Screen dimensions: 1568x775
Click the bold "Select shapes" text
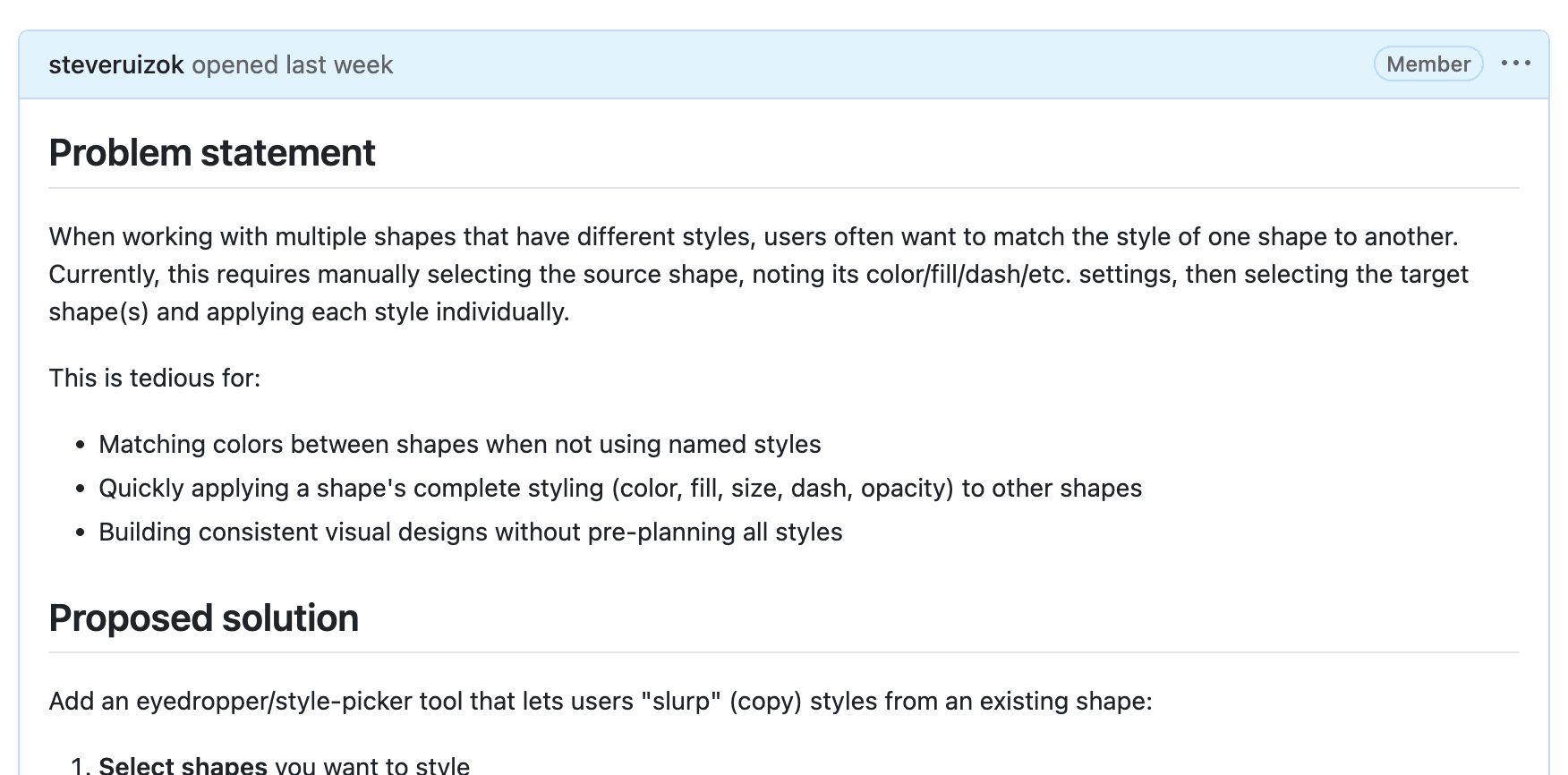[183, 766]
